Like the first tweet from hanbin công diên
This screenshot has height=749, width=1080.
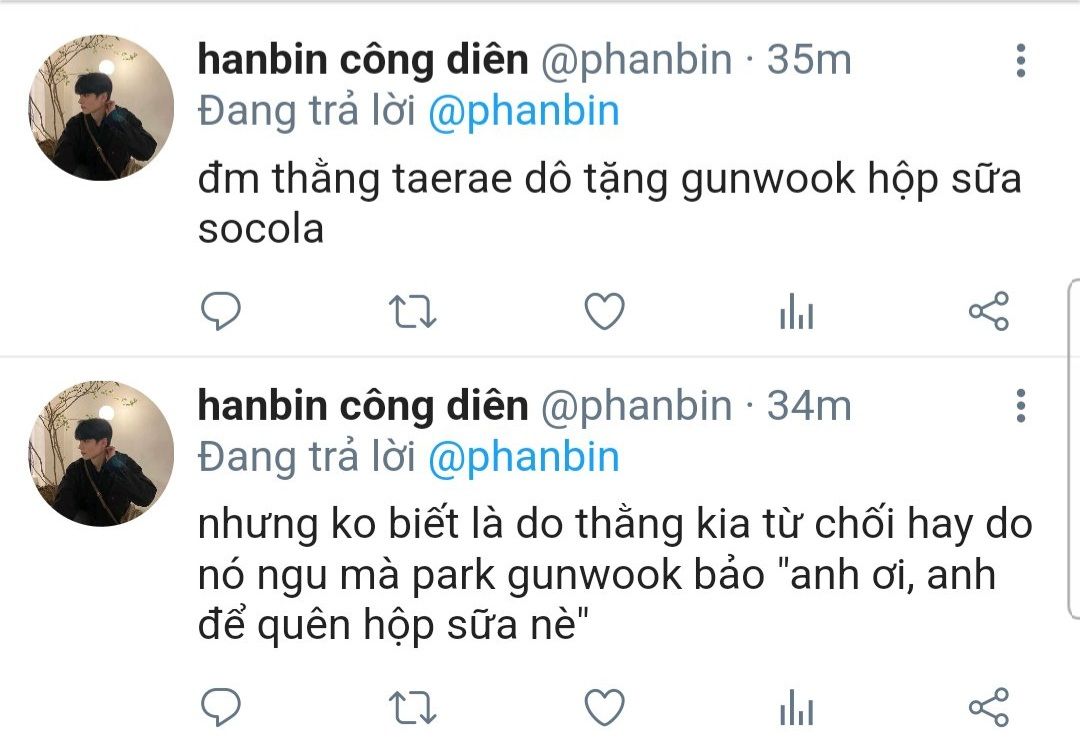tap(604, 311)
